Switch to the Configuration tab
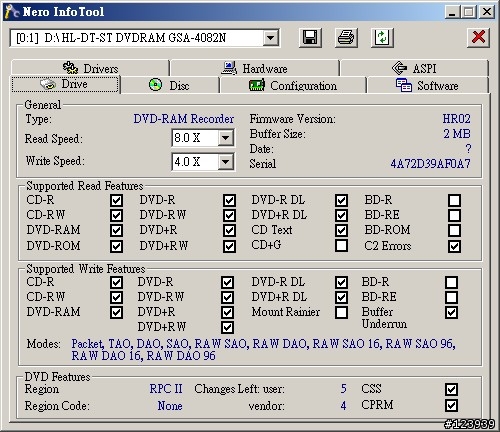 [293, 85]
